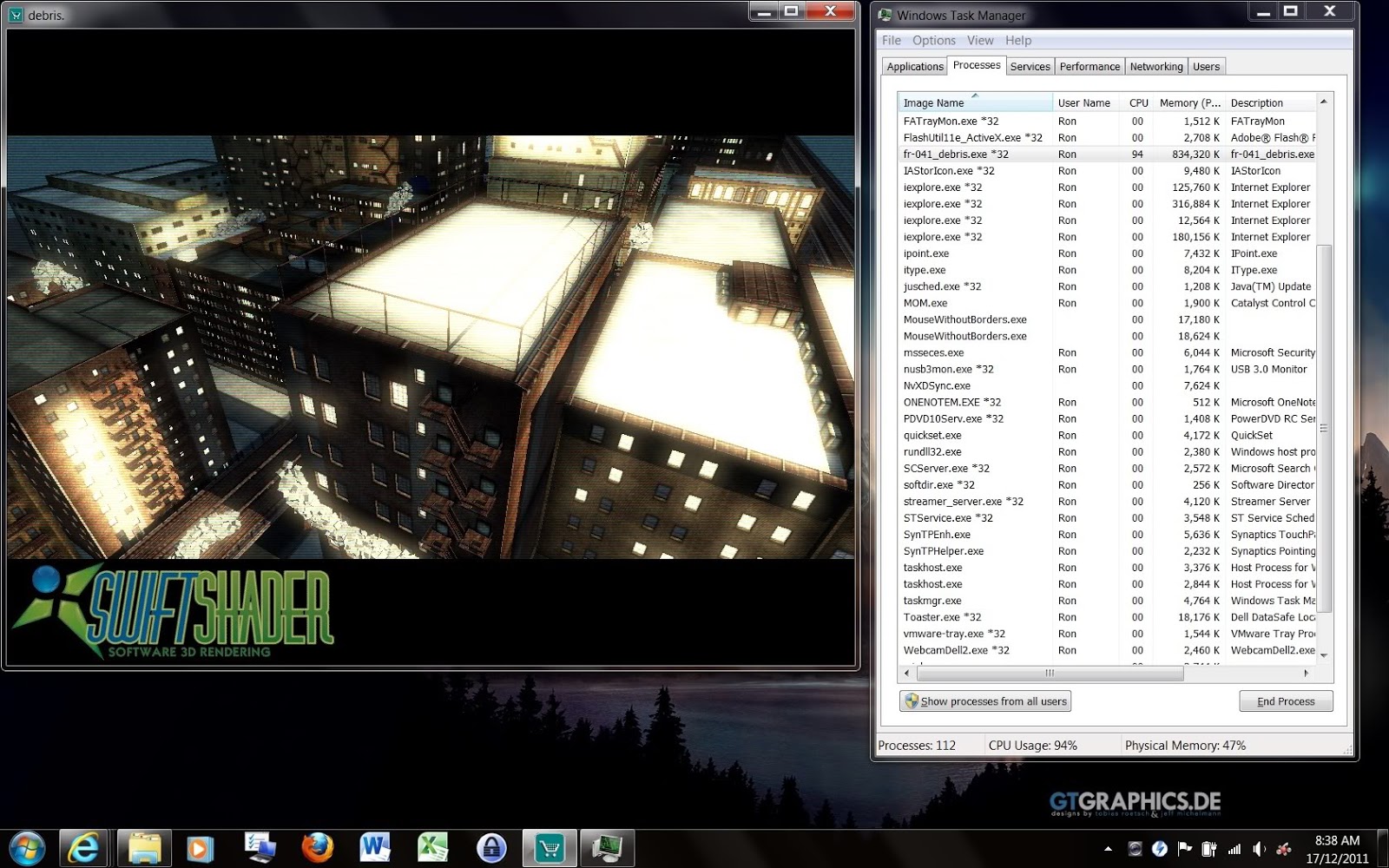Open the File menu in Task Manager
Image resolution: width=1389 pixels, height=868 pixels.
tap(892, 40)
